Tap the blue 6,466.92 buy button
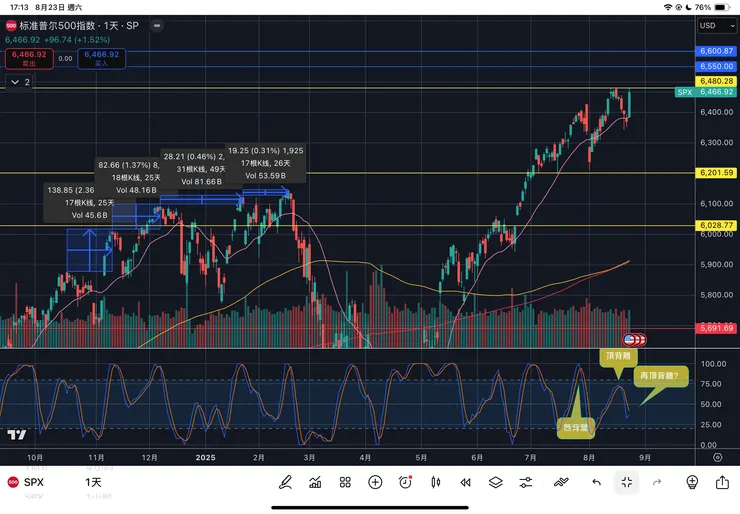The image size is (740, 514). [x=101, y=59]
